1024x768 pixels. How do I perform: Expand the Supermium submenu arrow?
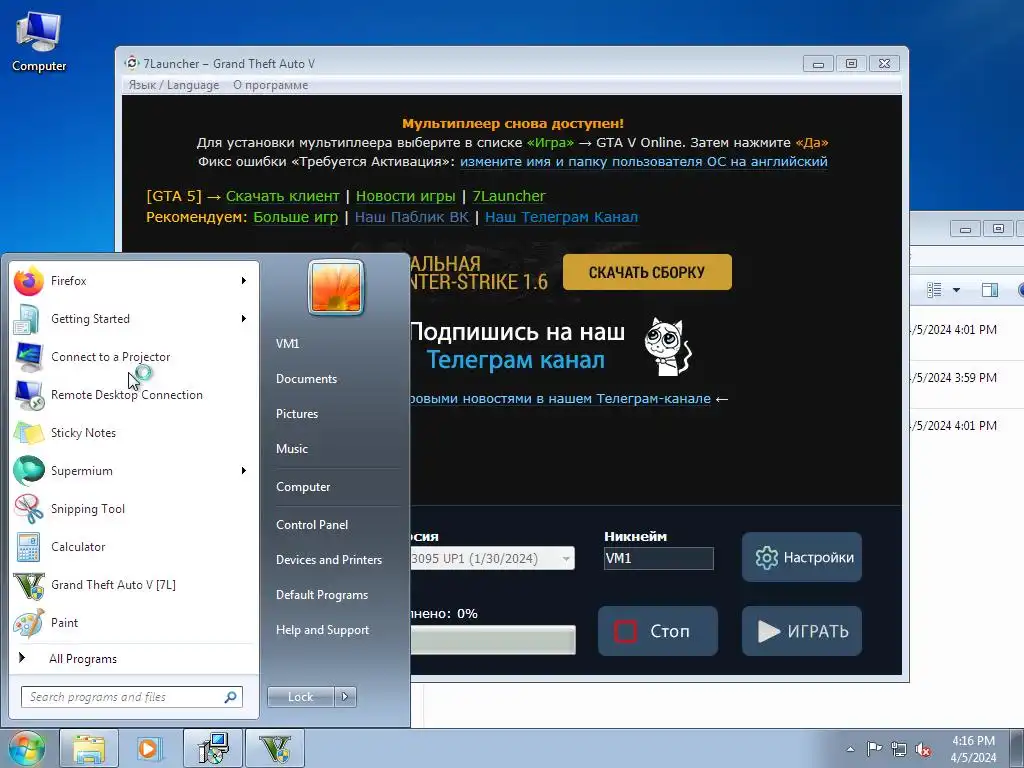(244, 471)
